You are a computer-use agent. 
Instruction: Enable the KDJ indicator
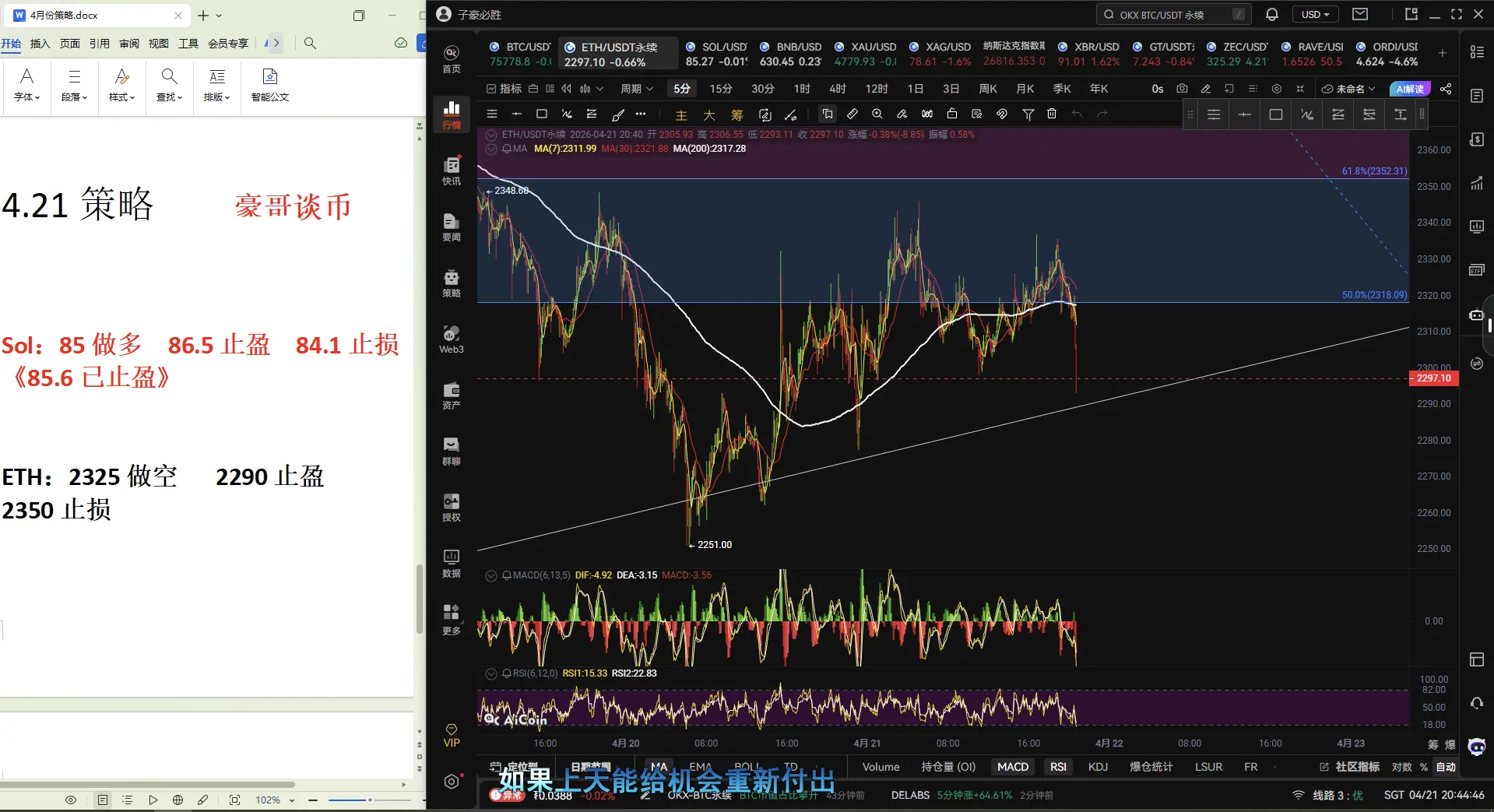point(1098,767)
